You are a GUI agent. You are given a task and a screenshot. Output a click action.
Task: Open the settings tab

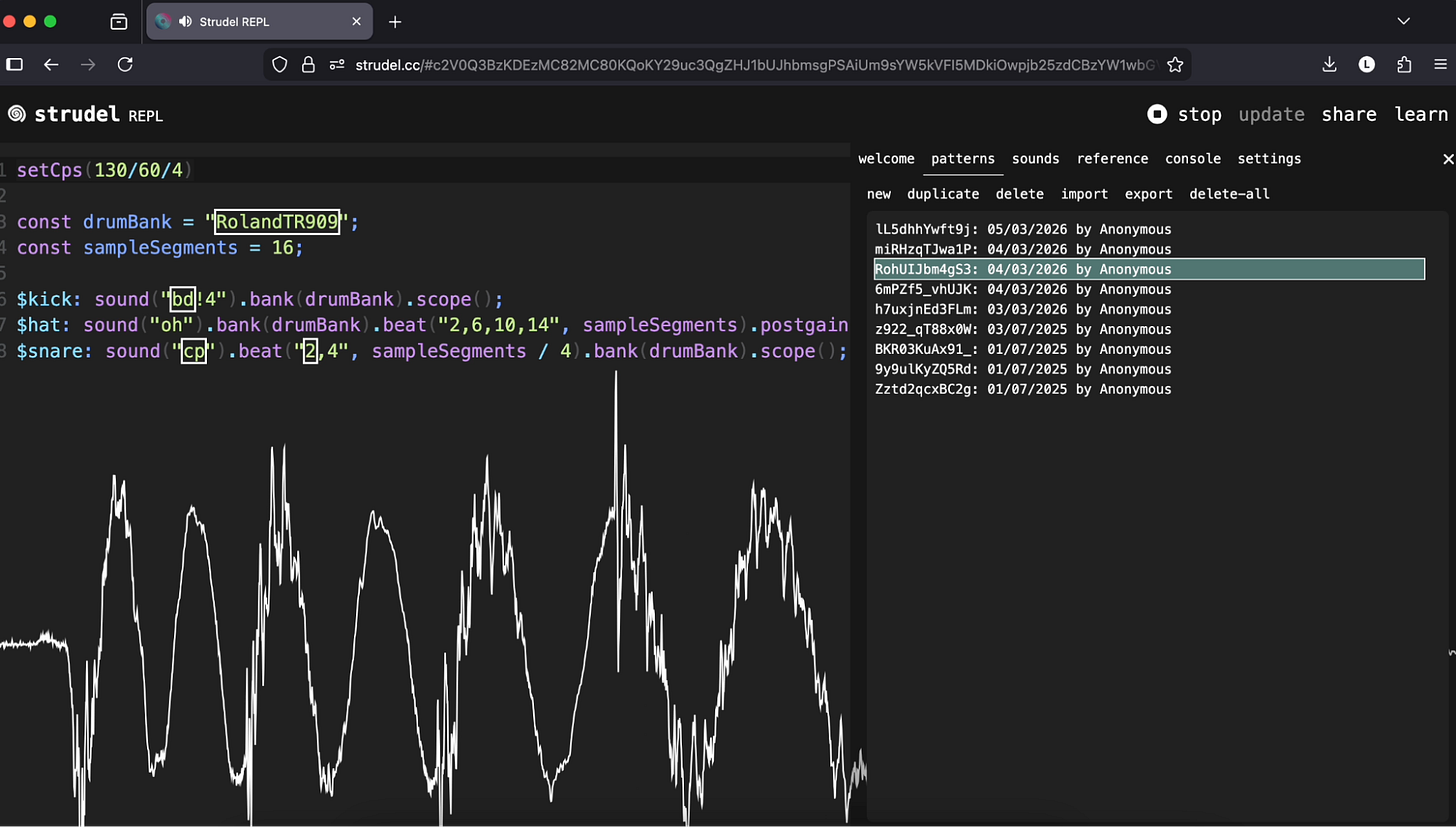tap(1269, 158)
